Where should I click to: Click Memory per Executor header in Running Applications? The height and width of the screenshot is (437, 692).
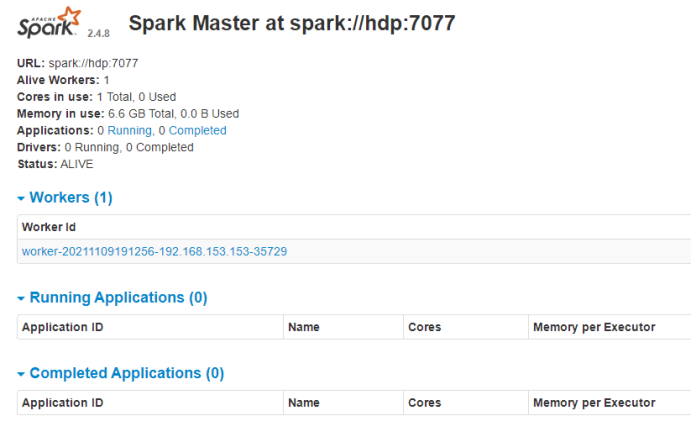594,327
